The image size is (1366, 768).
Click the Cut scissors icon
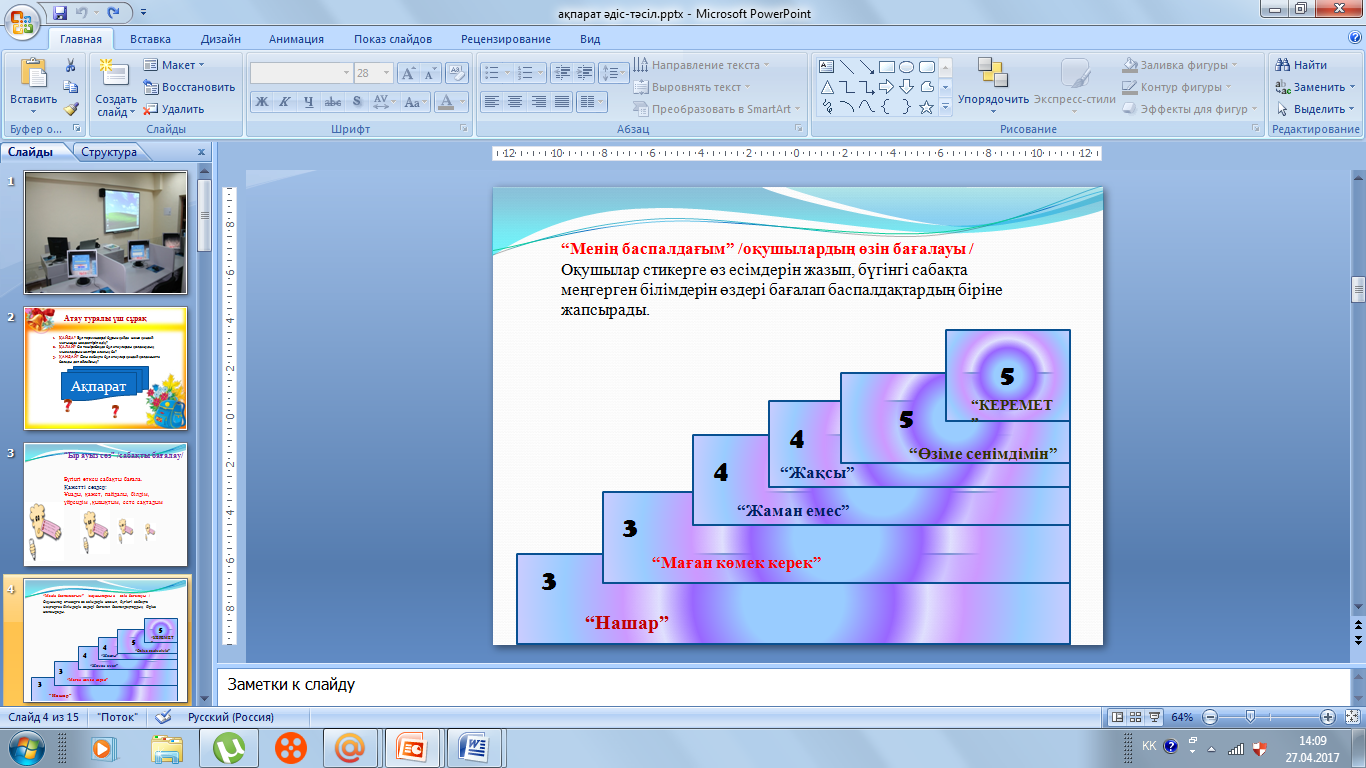71,65
